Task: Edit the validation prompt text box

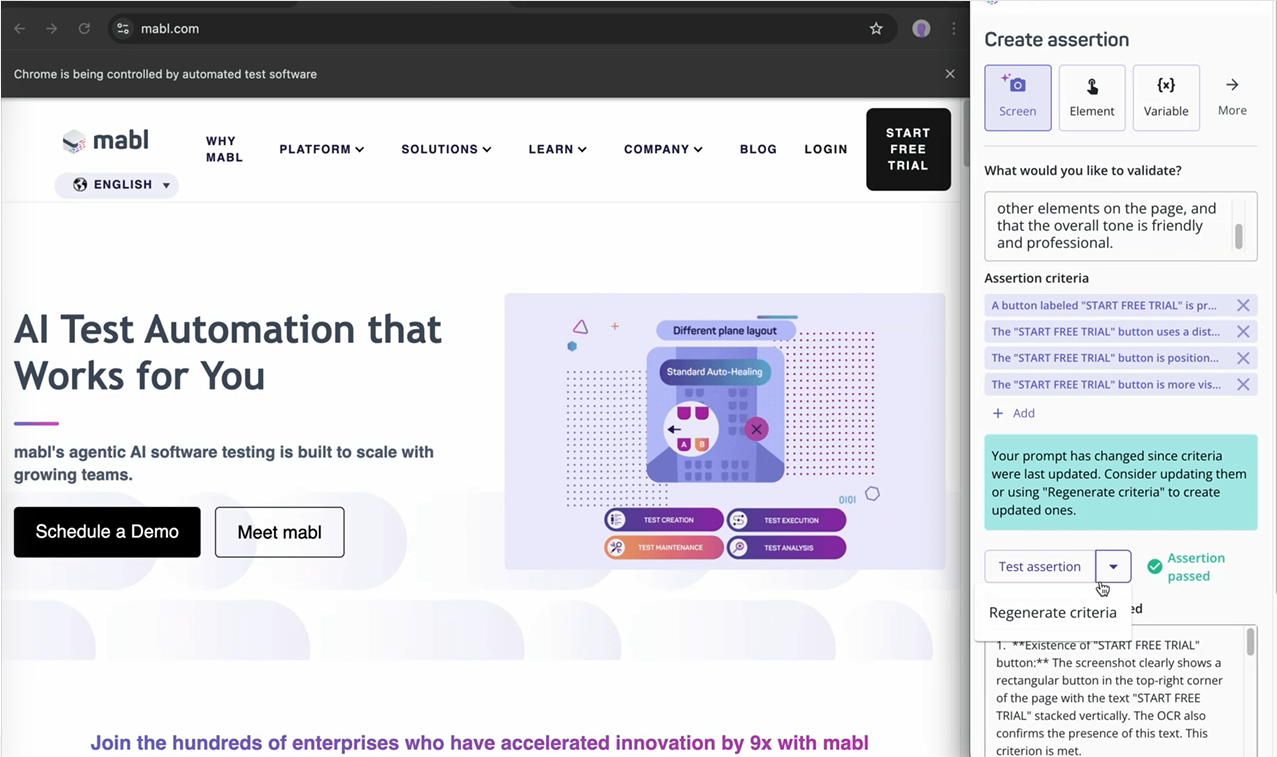Action: (x=1120, y=226)
